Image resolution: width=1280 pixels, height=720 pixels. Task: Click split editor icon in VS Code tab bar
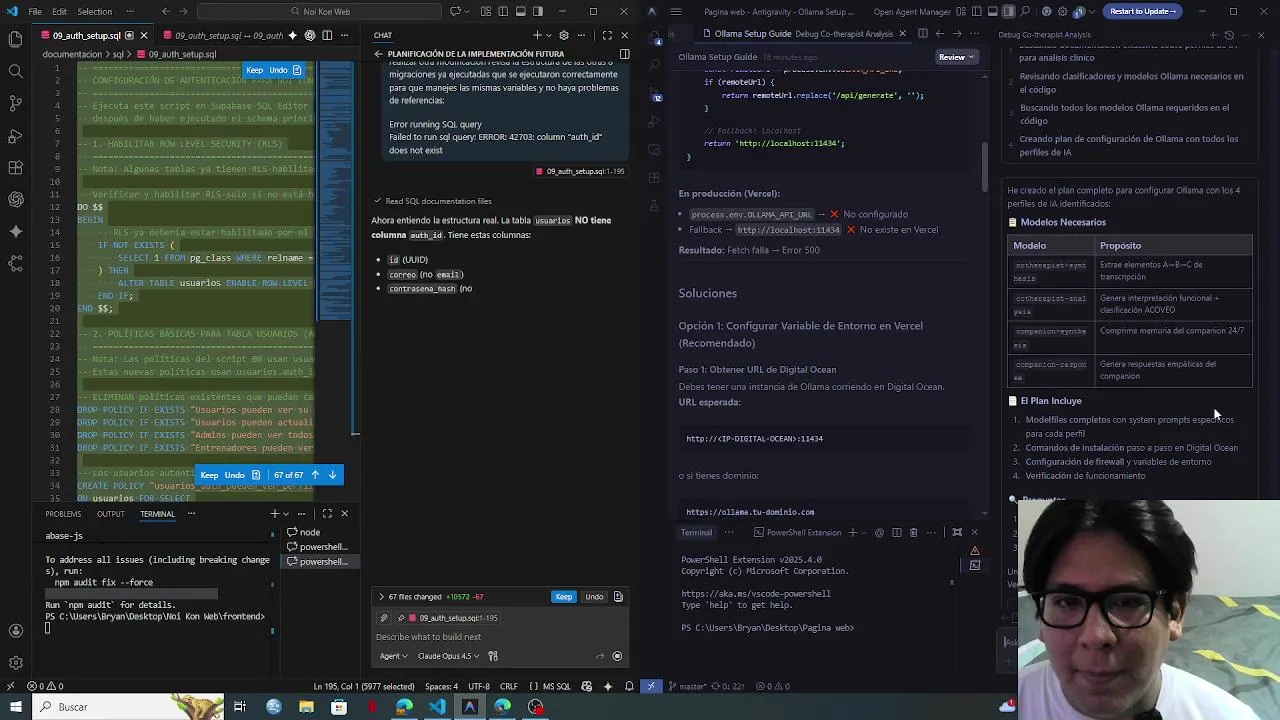coord(327,35)
